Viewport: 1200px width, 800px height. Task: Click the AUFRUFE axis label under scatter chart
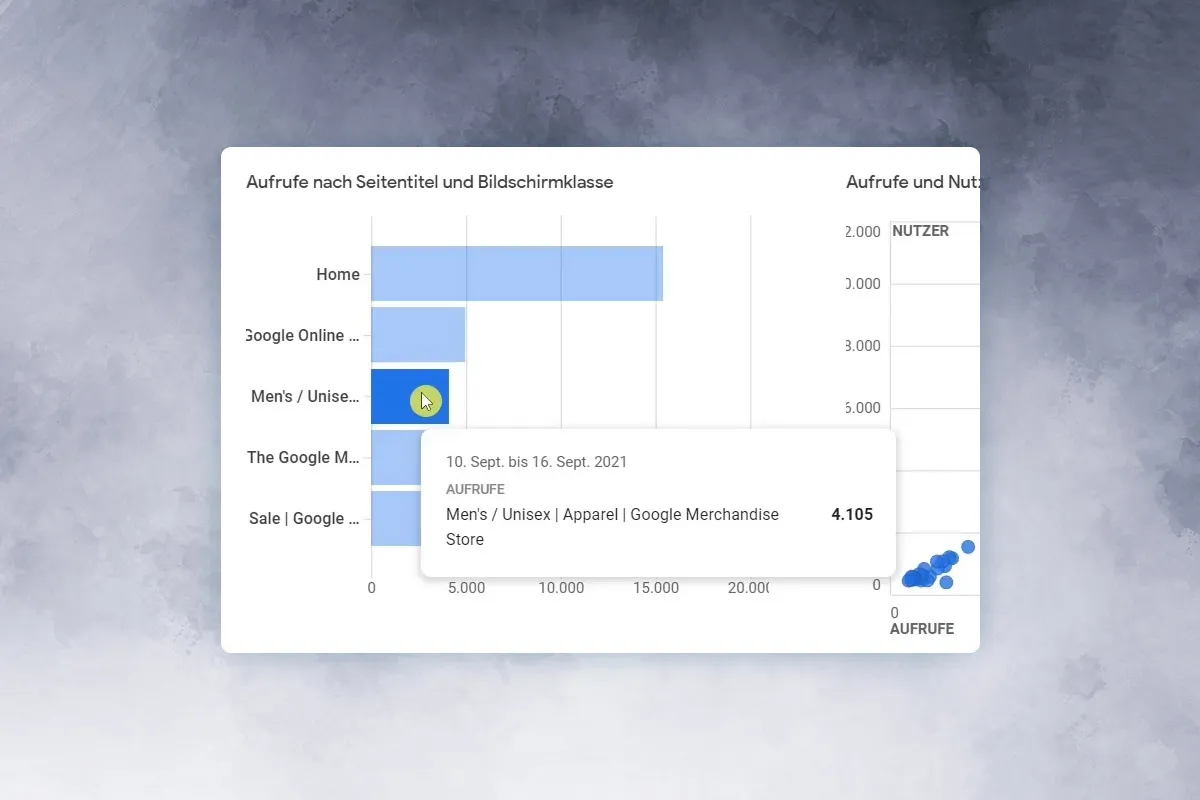[x=922, y=629]
